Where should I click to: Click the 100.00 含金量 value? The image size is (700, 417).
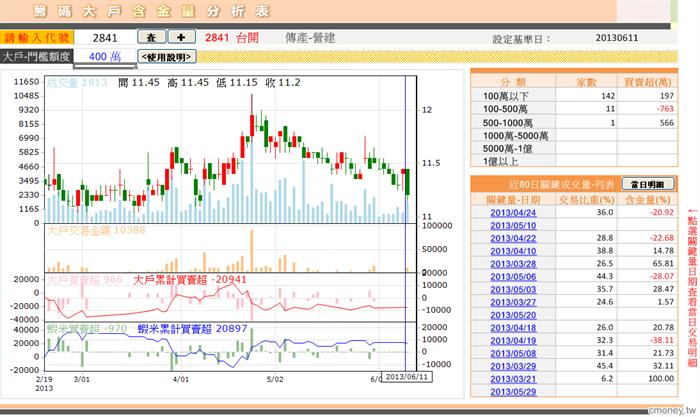pyautogui.click(x=661, y=379)
